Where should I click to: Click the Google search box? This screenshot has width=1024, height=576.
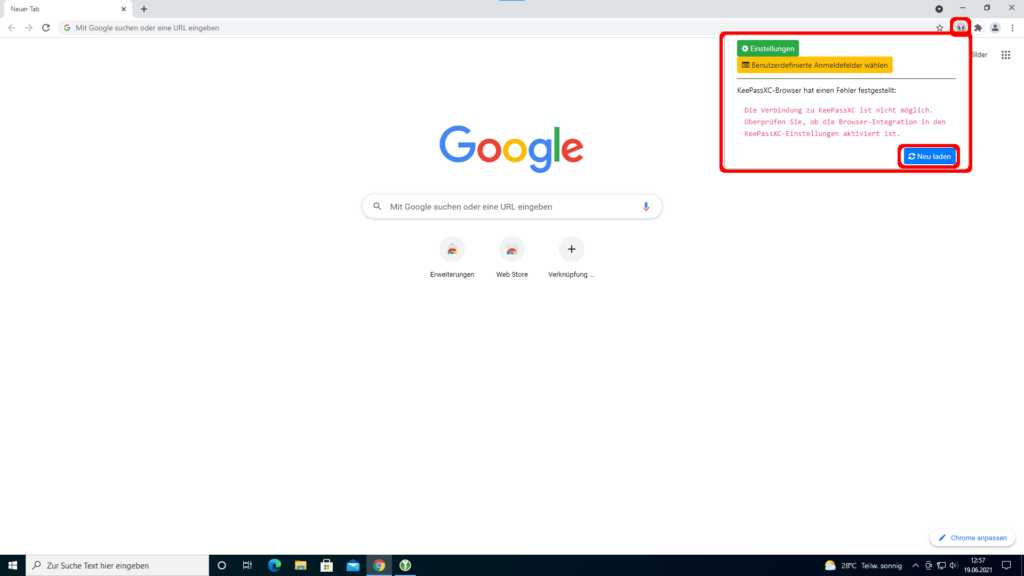tap(512, 206)
